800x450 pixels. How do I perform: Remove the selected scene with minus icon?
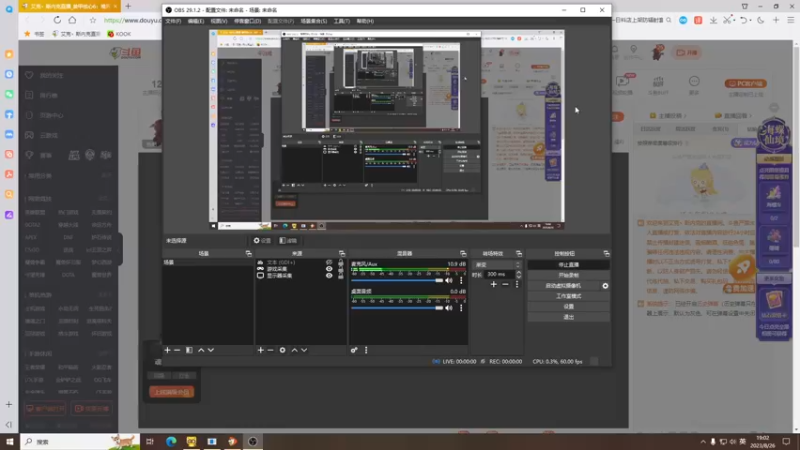pos(177,350)
